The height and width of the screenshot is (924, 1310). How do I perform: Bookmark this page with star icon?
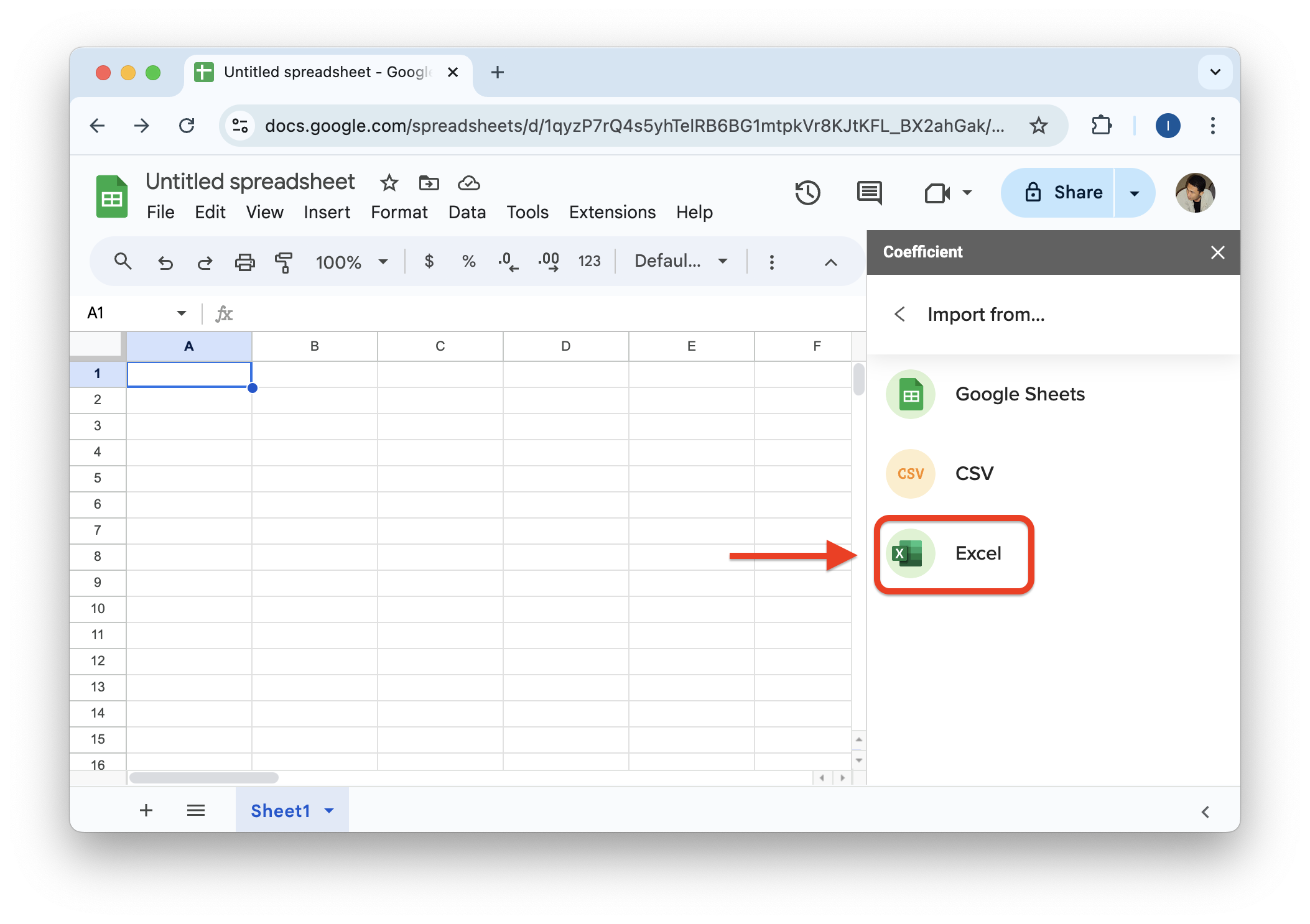(x=1038, y=126)
